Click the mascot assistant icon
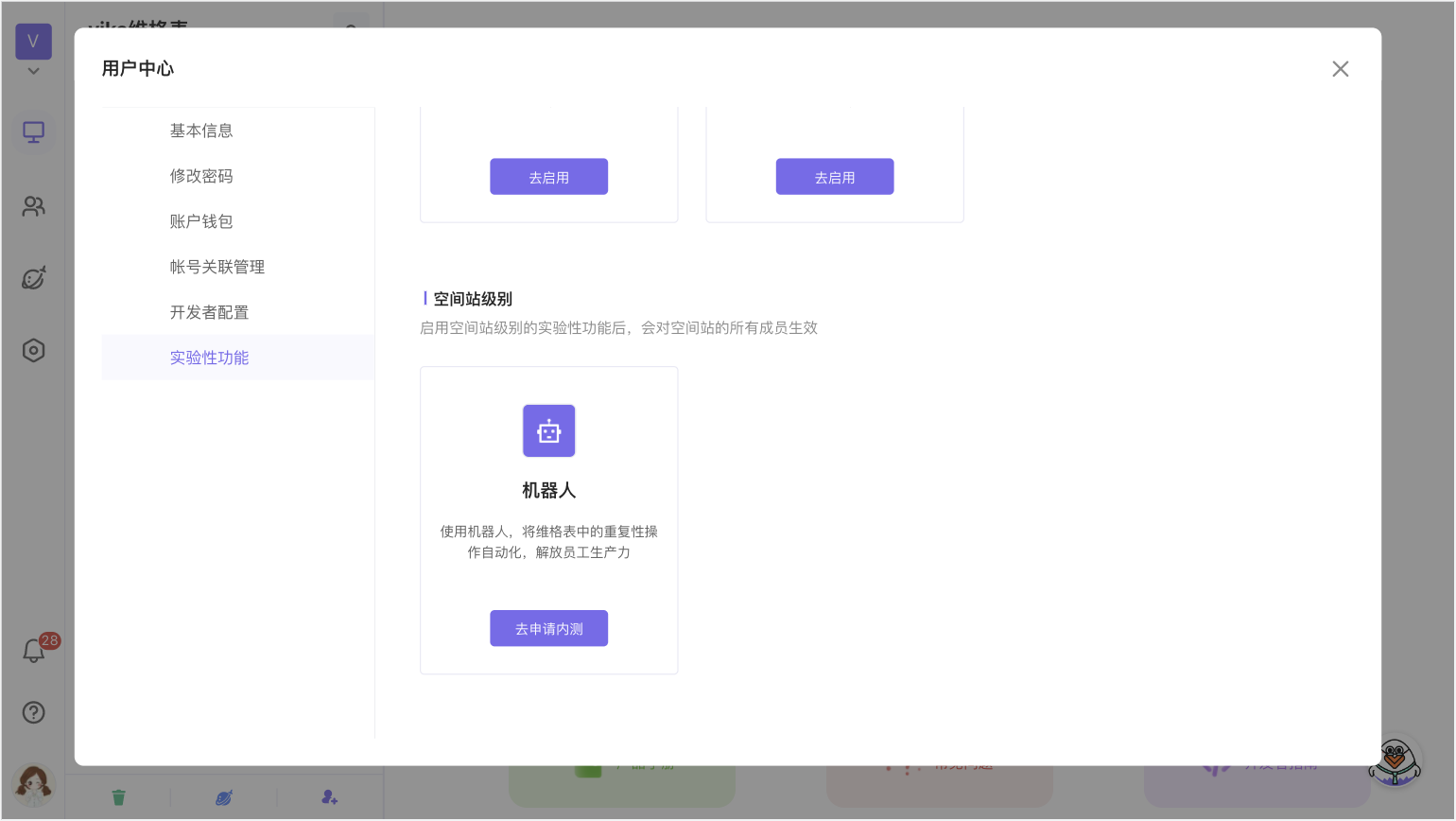The width and height of the screenshot is (1456, 821). (x=1395, y=761)
